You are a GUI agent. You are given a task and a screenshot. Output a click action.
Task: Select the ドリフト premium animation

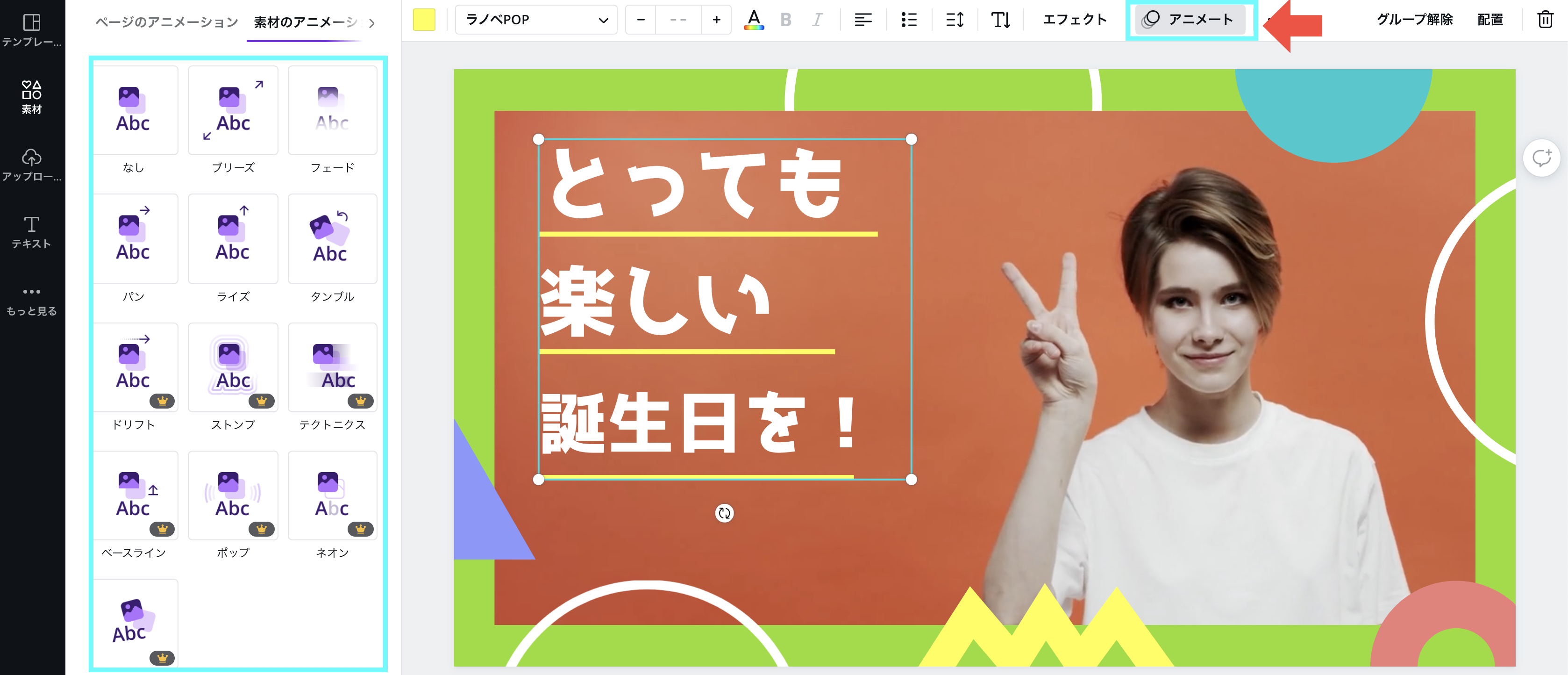(135, 367)
